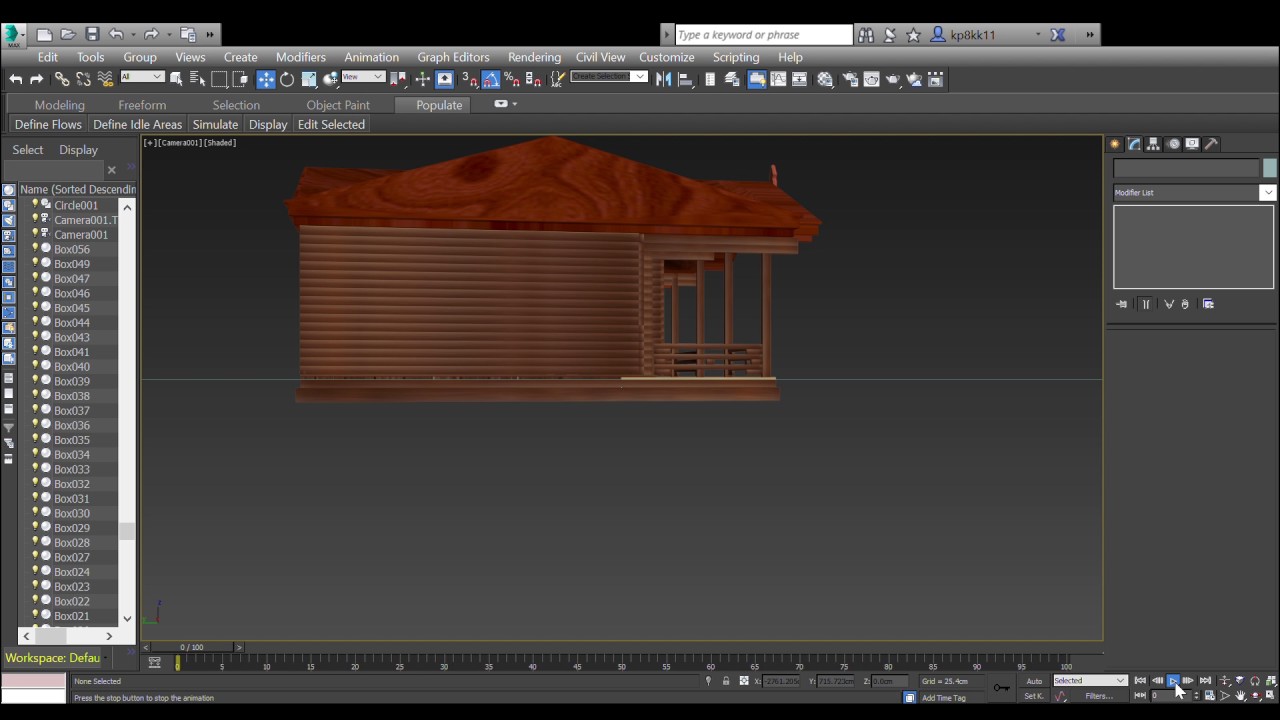Click the Set Keys key icon
The image size is (1280, 720).
tap(1001, 687)
